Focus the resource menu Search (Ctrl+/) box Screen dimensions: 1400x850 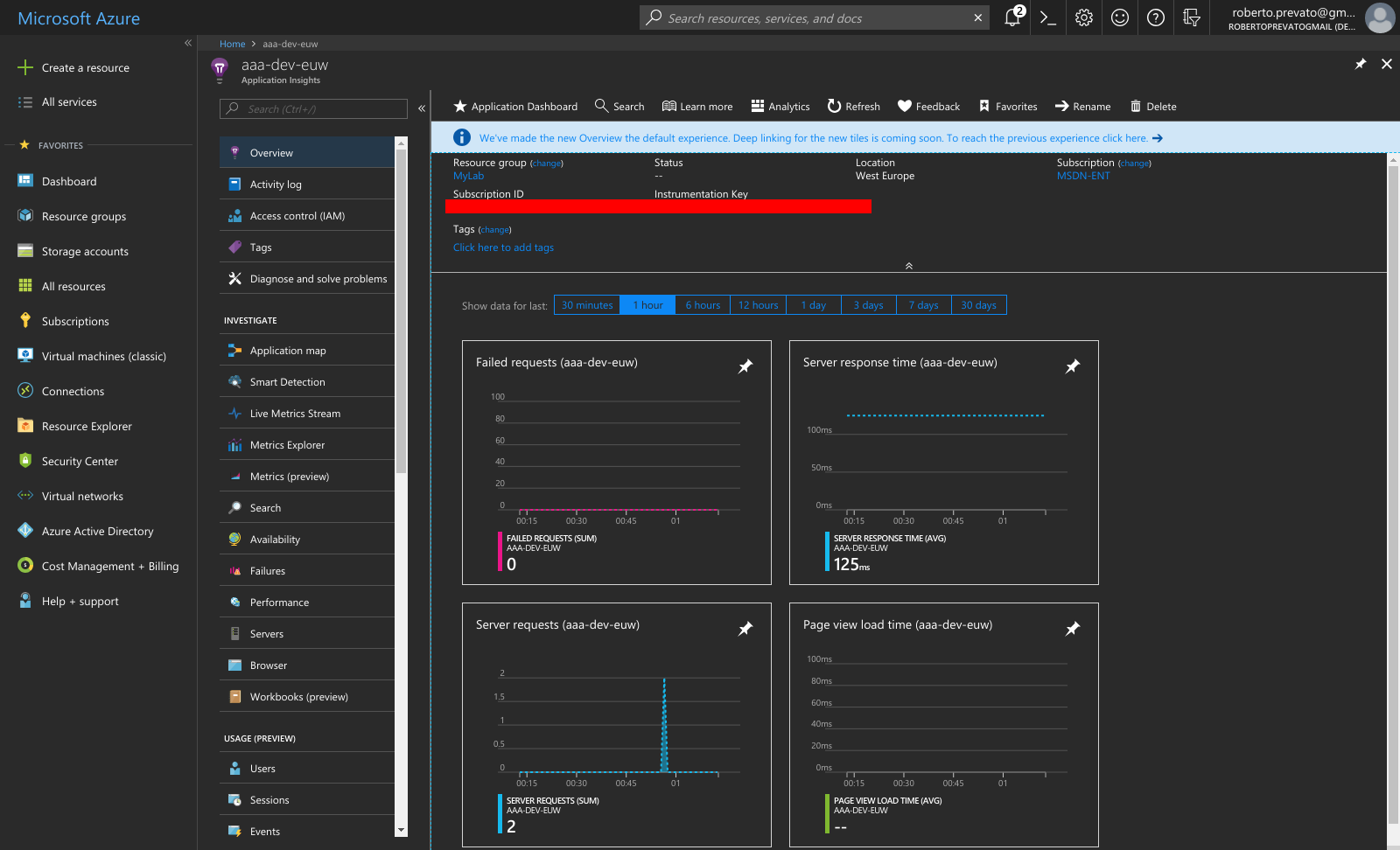pos(313,108)
